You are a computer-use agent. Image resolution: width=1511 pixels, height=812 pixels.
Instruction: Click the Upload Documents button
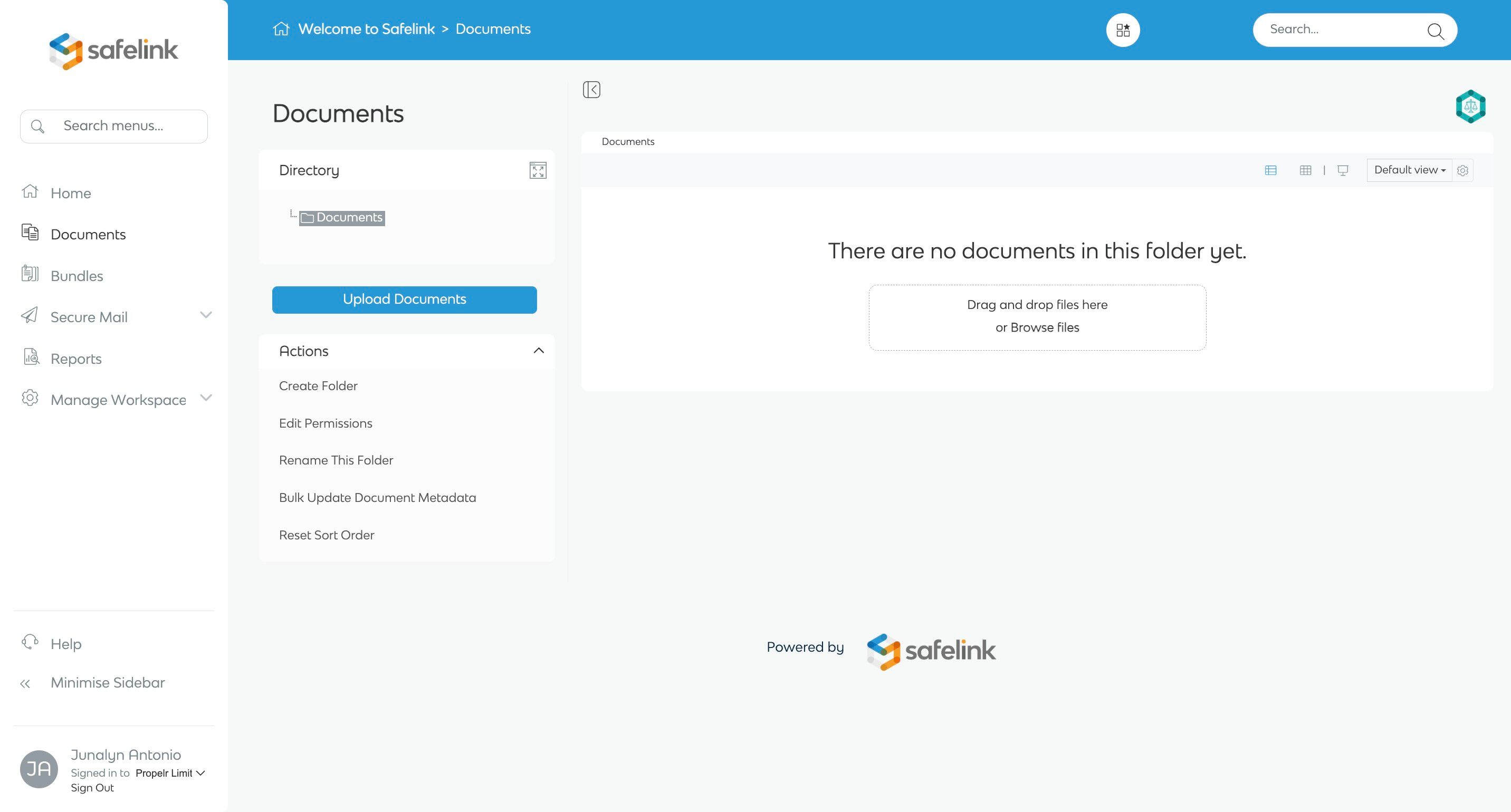tap(404, 299)
